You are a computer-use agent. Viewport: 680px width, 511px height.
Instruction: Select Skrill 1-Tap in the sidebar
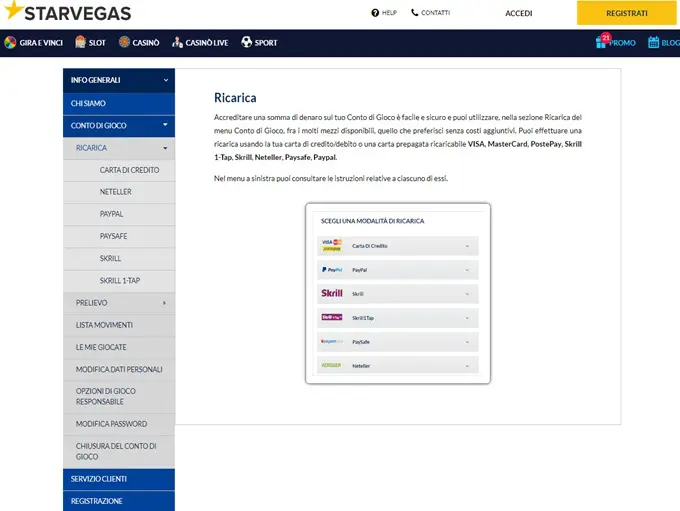[x=119, y=281]
